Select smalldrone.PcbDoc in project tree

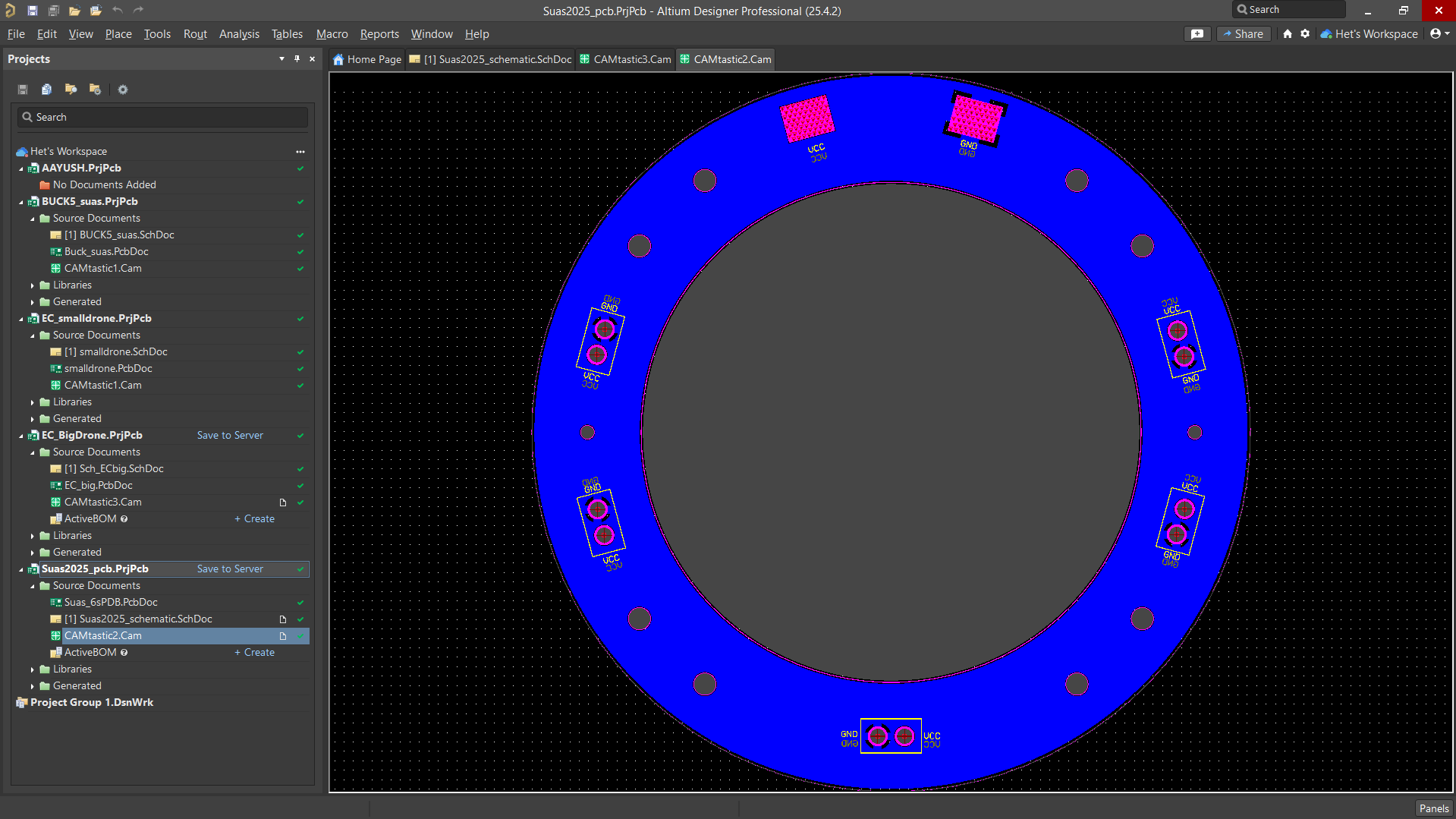click(108, 368)
